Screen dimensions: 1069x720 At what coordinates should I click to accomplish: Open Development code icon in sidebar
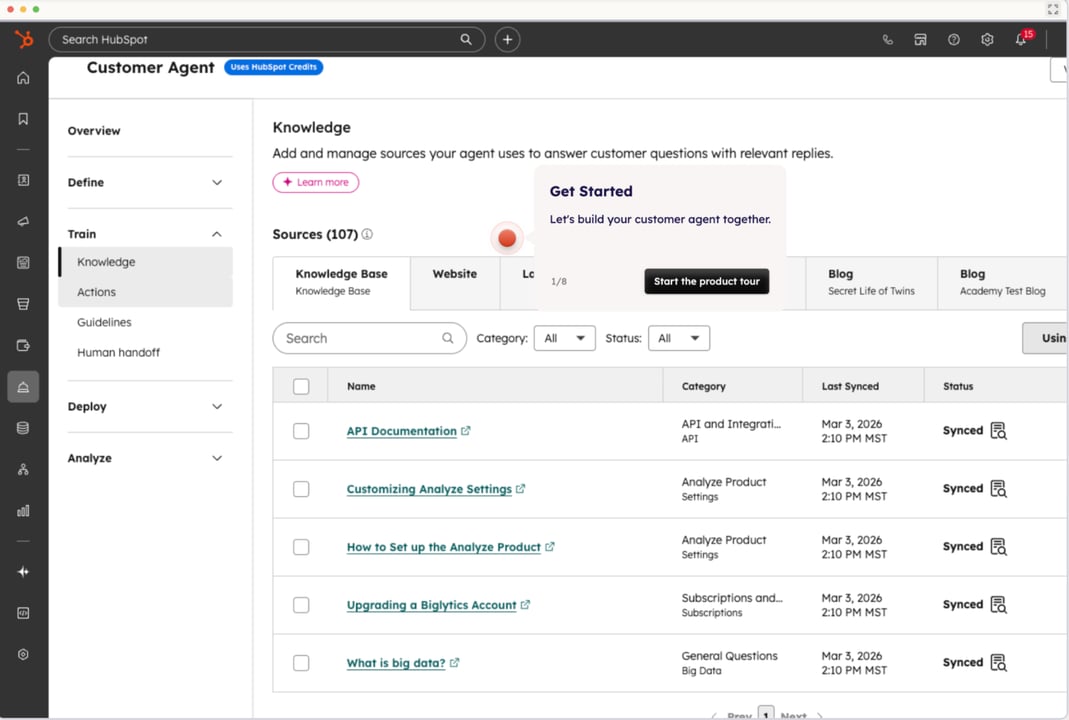click(x=23, y=613)
